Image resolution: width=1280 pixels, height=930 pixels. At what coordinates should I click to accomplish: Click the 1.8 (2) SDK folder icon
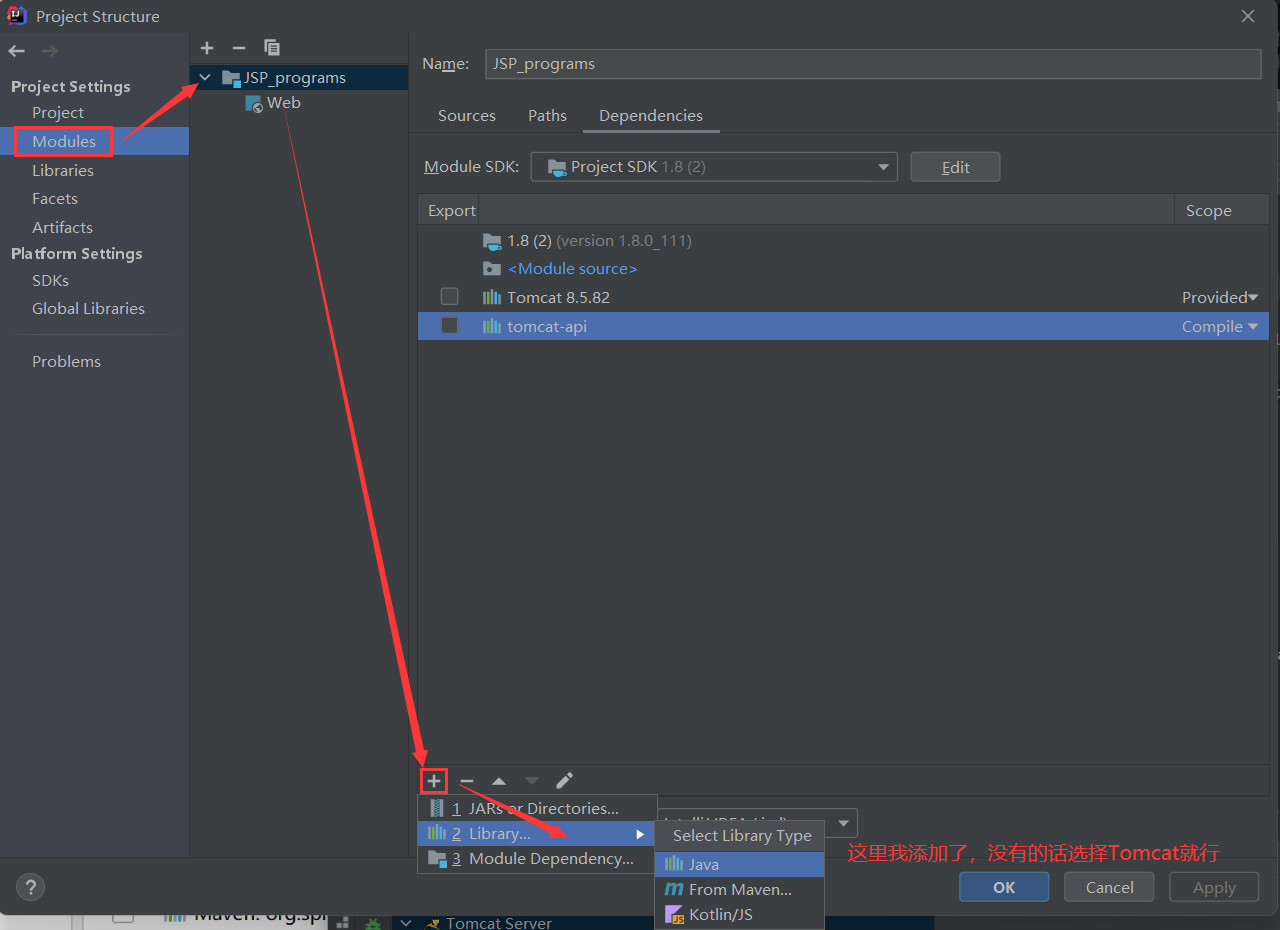tap(492, 241)
